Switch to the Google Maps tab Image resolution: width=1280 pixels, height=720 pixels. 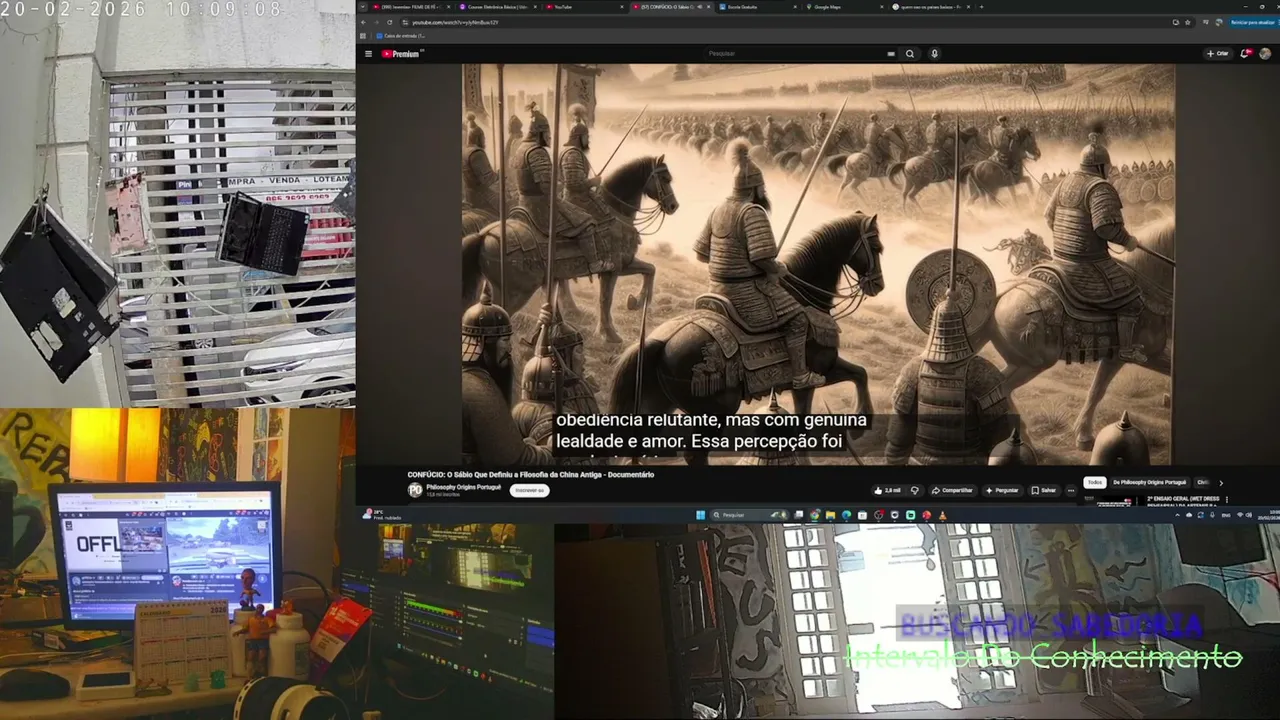845,7
